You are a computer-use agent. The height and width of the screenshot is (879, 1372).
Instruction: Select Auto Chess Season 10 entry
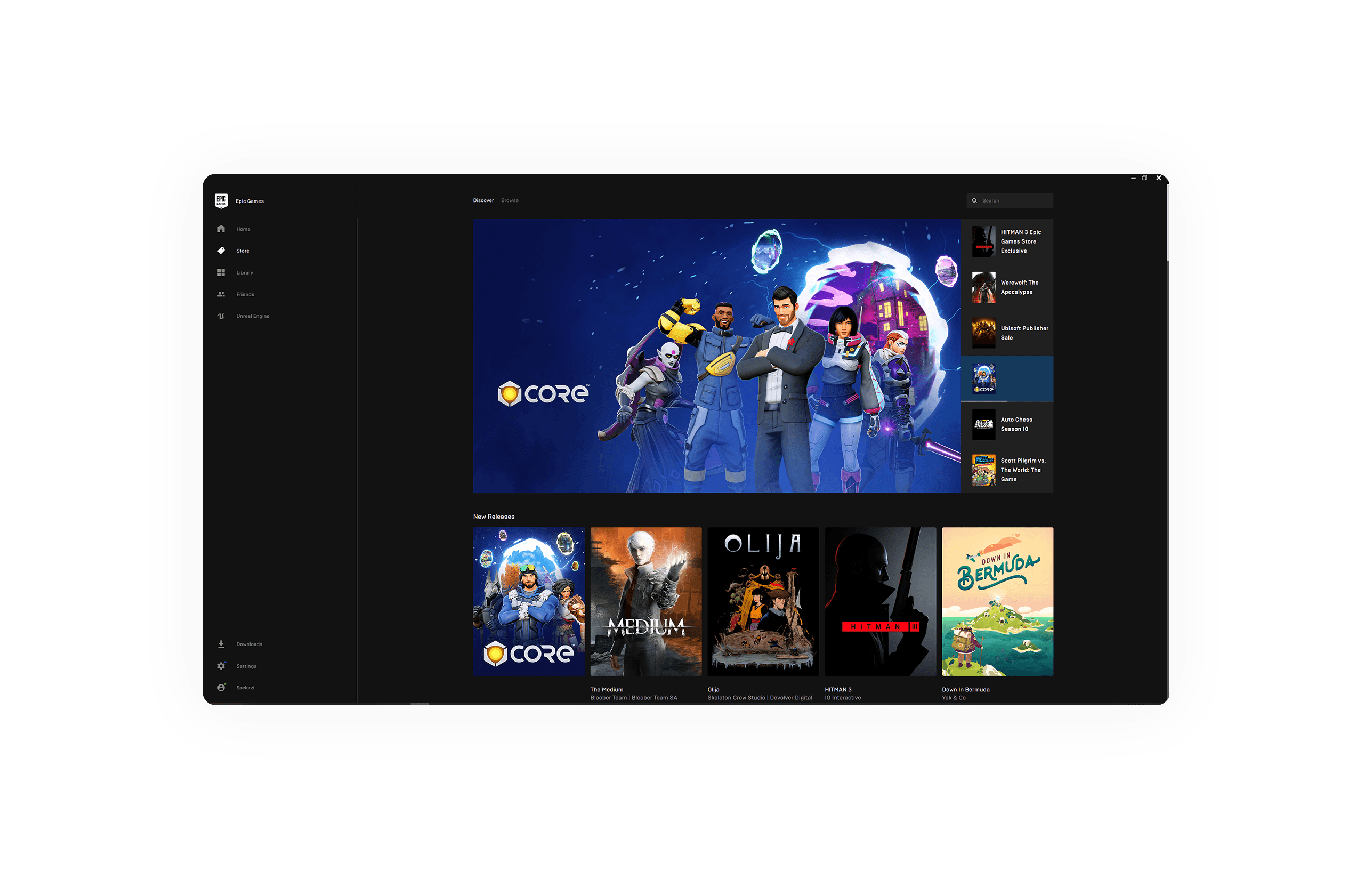[1007, 424]
